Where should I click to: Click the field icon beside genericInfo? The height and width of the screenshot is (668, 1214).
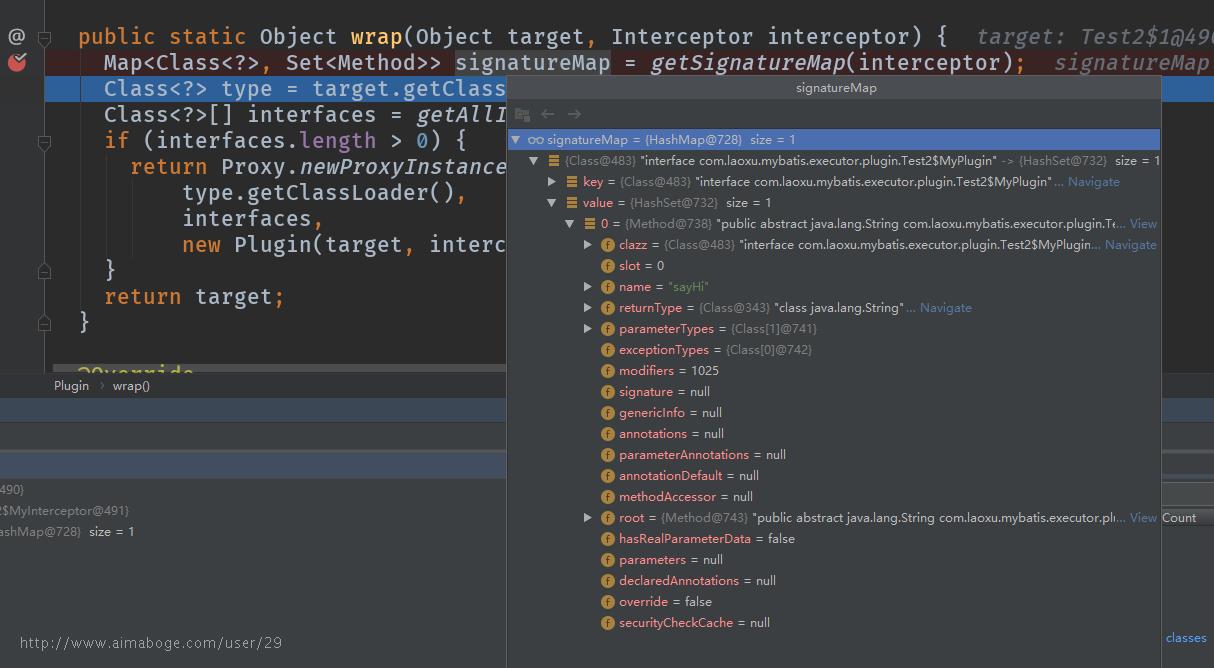608,413
